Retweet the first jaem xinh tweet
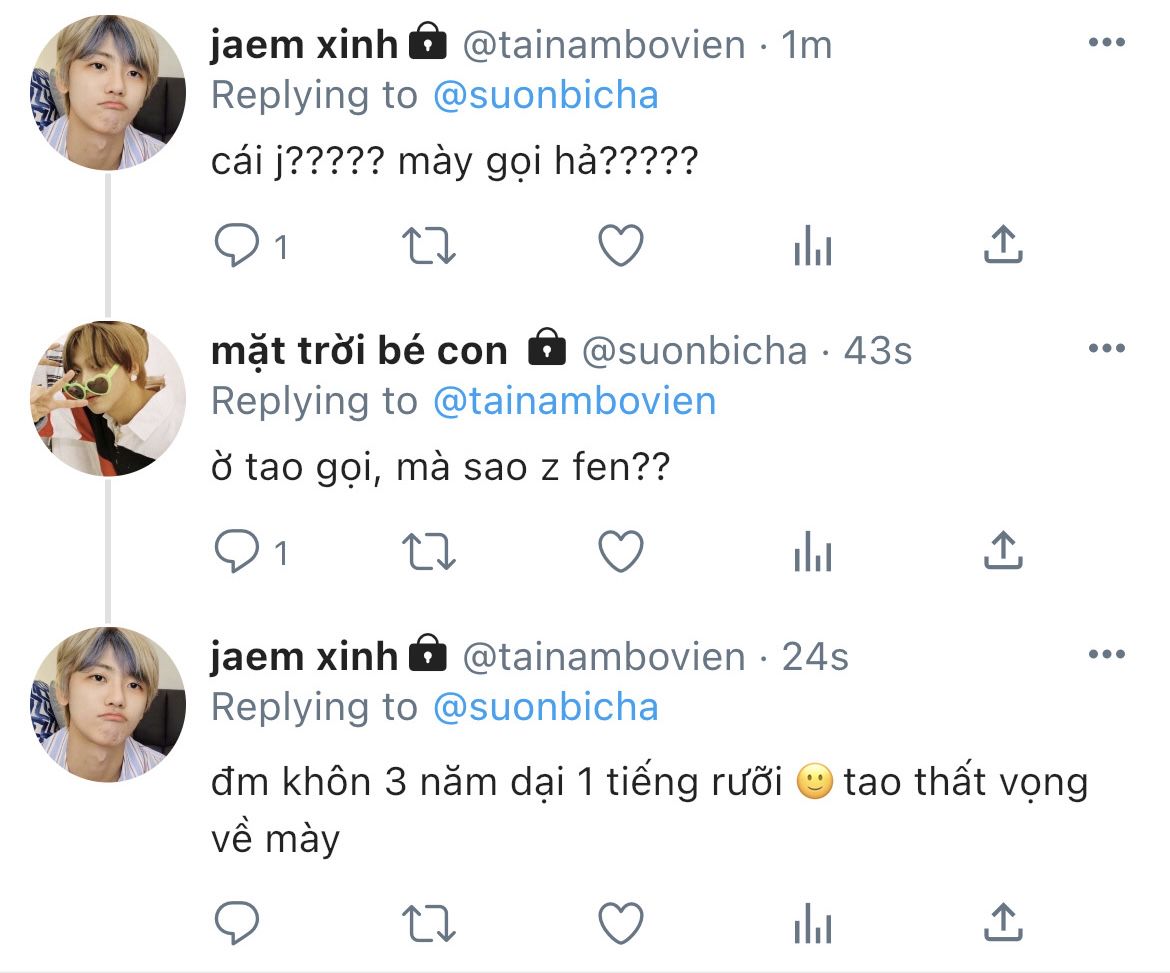Screen dimensions: 1170x973 (x=428, y=246)
